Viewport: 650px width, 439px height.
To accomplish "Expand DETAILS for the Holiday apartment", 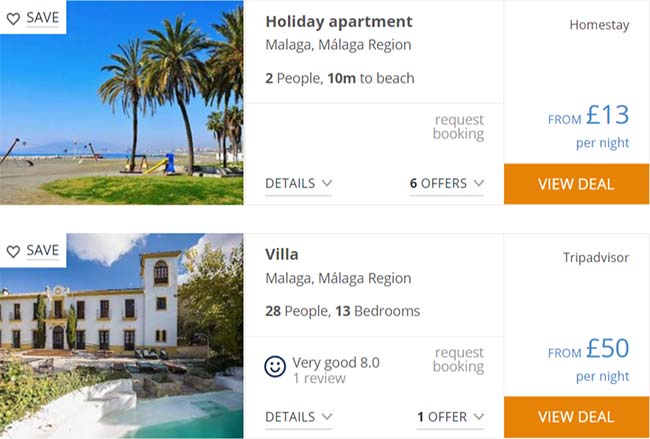I will pos(298,183).
